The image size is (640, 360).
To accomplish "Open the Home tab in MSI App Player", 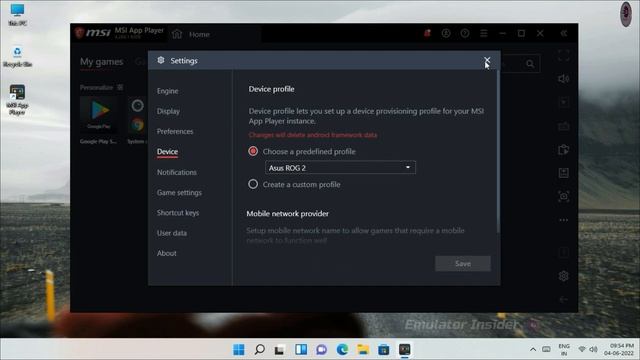I will [199, 34].
